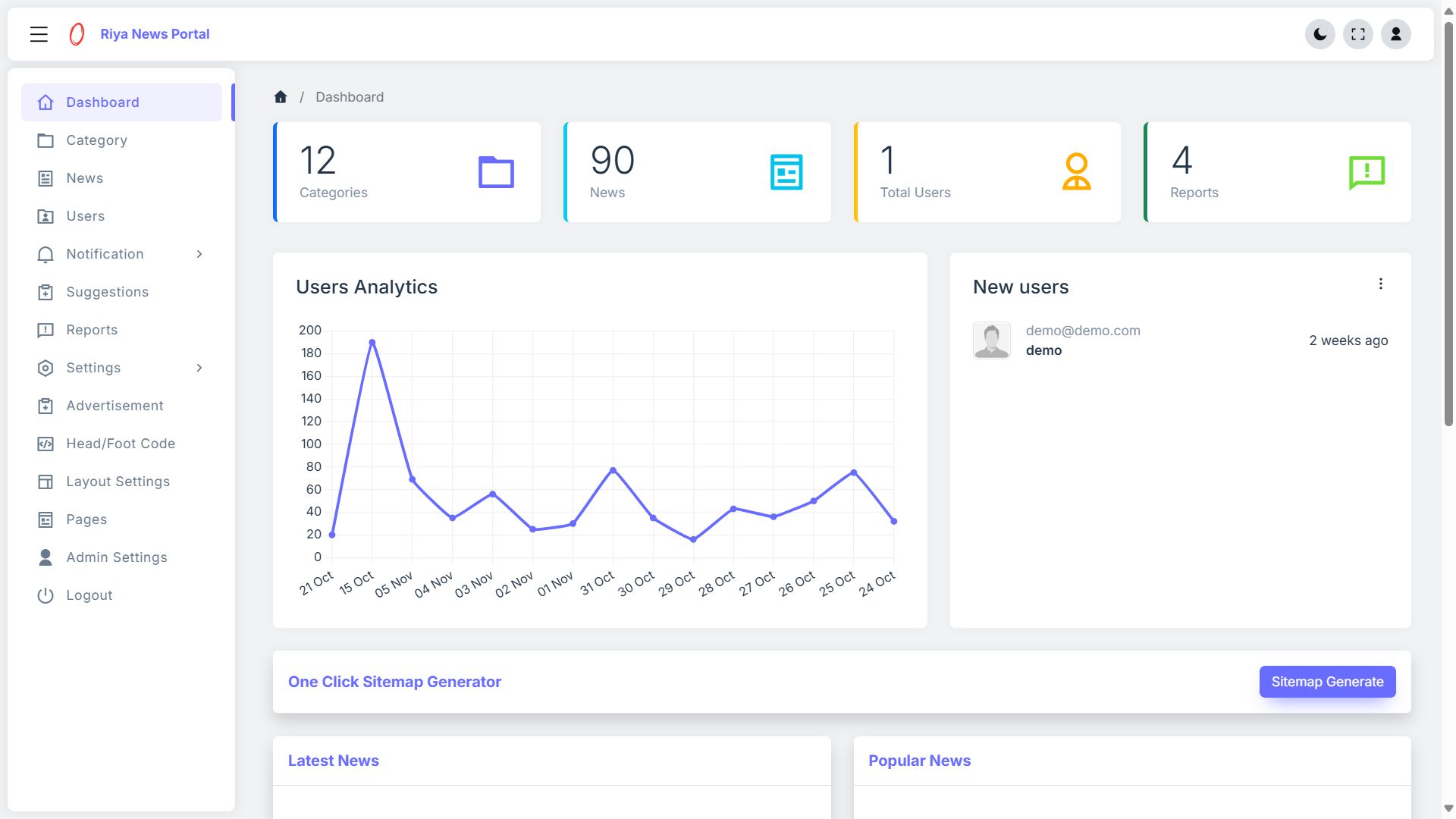Click the Riya News Portal title link
The image size is (1456, 819).
point(155,34)
